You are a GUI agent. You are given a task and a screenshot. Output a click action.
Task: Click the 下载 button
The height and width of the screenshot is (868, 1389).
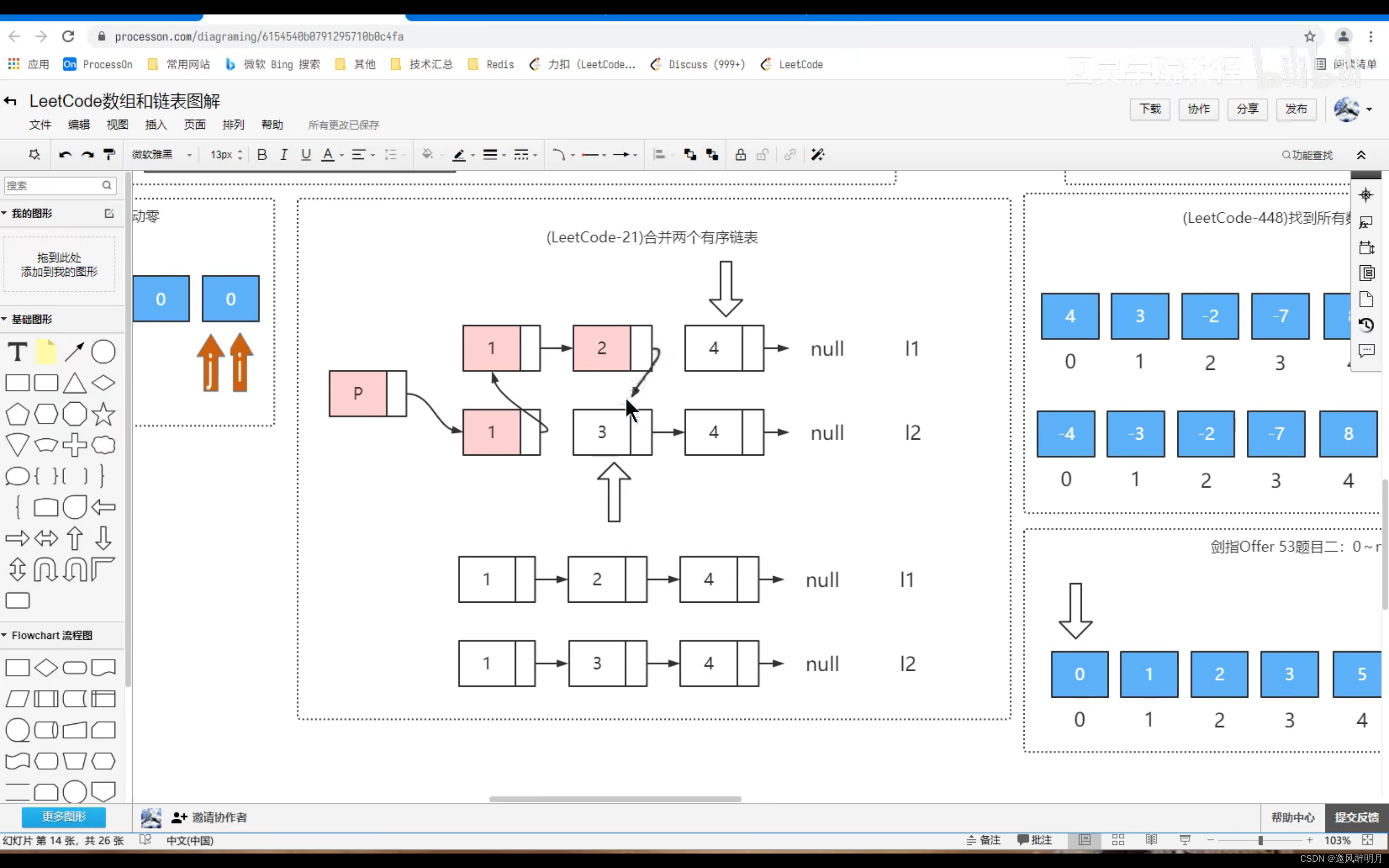(x=1150, y=109)
